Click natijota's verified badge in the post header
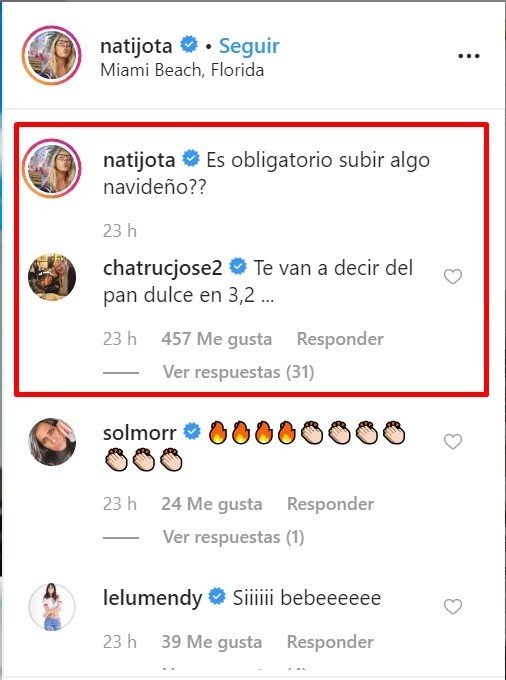 point(189,45)
